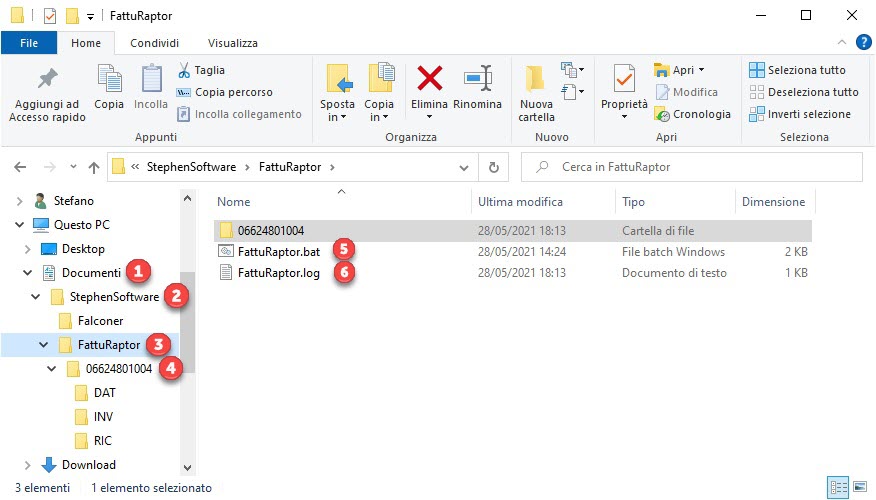Sort by Dimensione column header
Screen dimensions: 876x500
coord(773,202)
